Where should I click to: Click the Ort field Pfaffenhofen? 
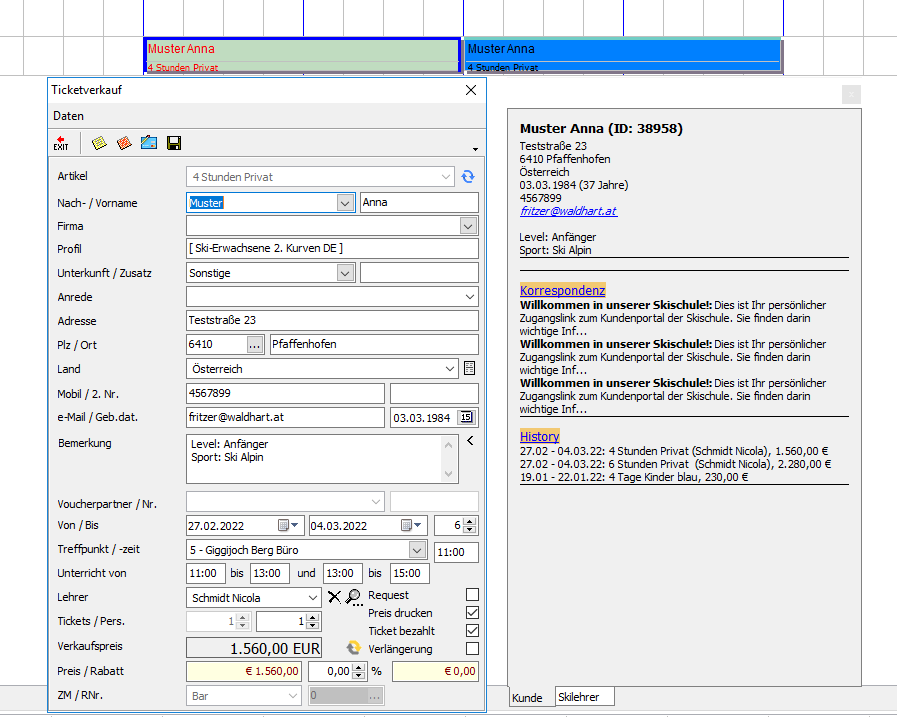pos(374,344)
